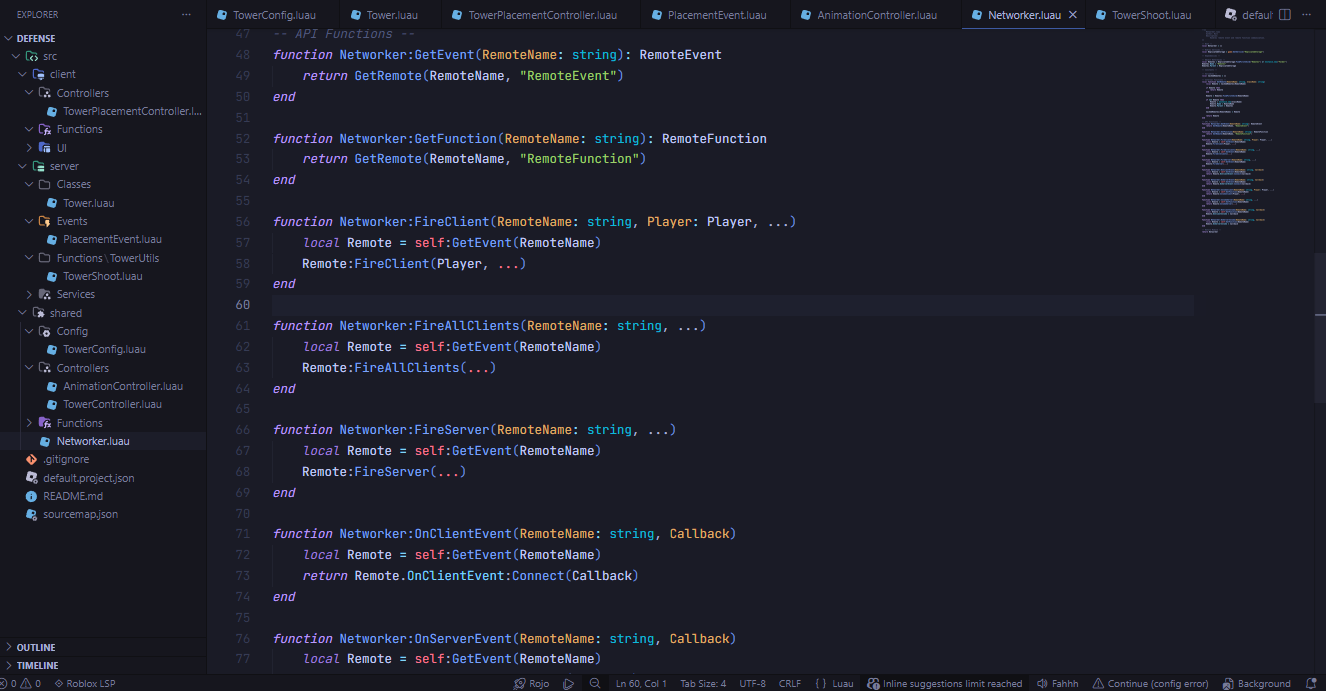Split the editor to the right
The image size is (1326, 691).
[1285, 15]
